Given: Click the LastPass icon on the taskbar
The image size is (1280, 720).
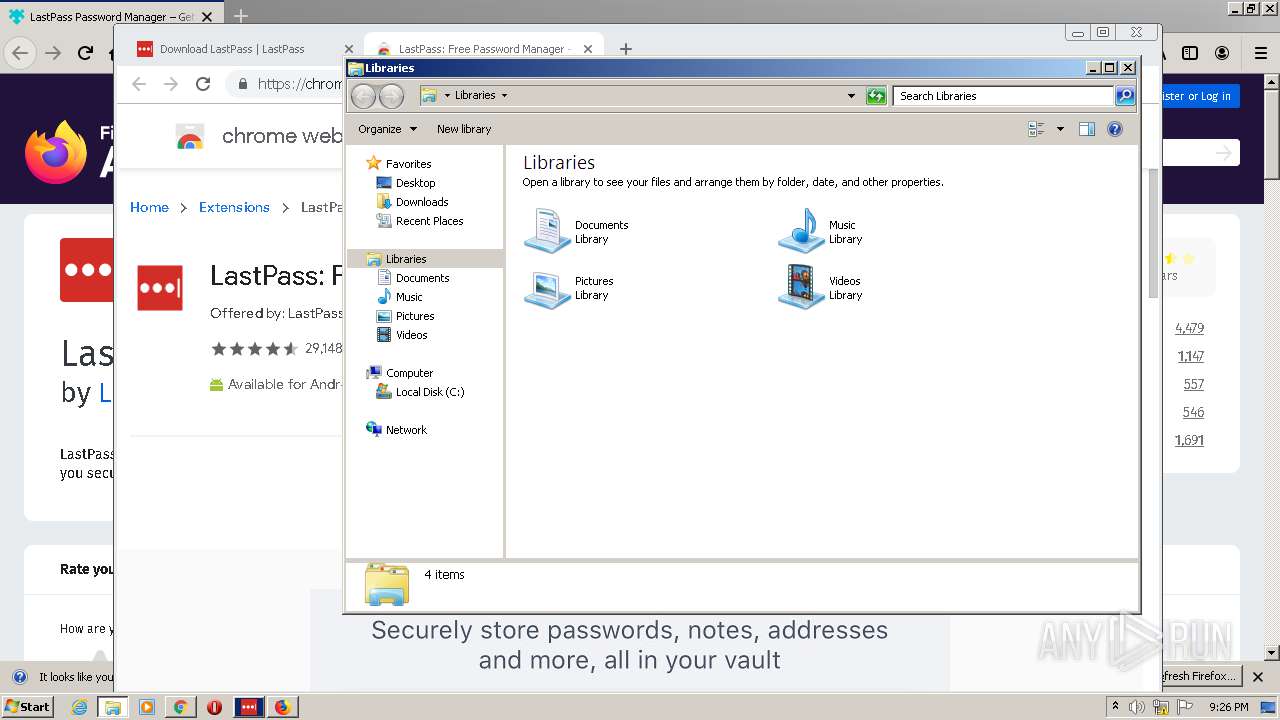Looking at the screenshot, I should pyautogui.click(x=248, y=707).
